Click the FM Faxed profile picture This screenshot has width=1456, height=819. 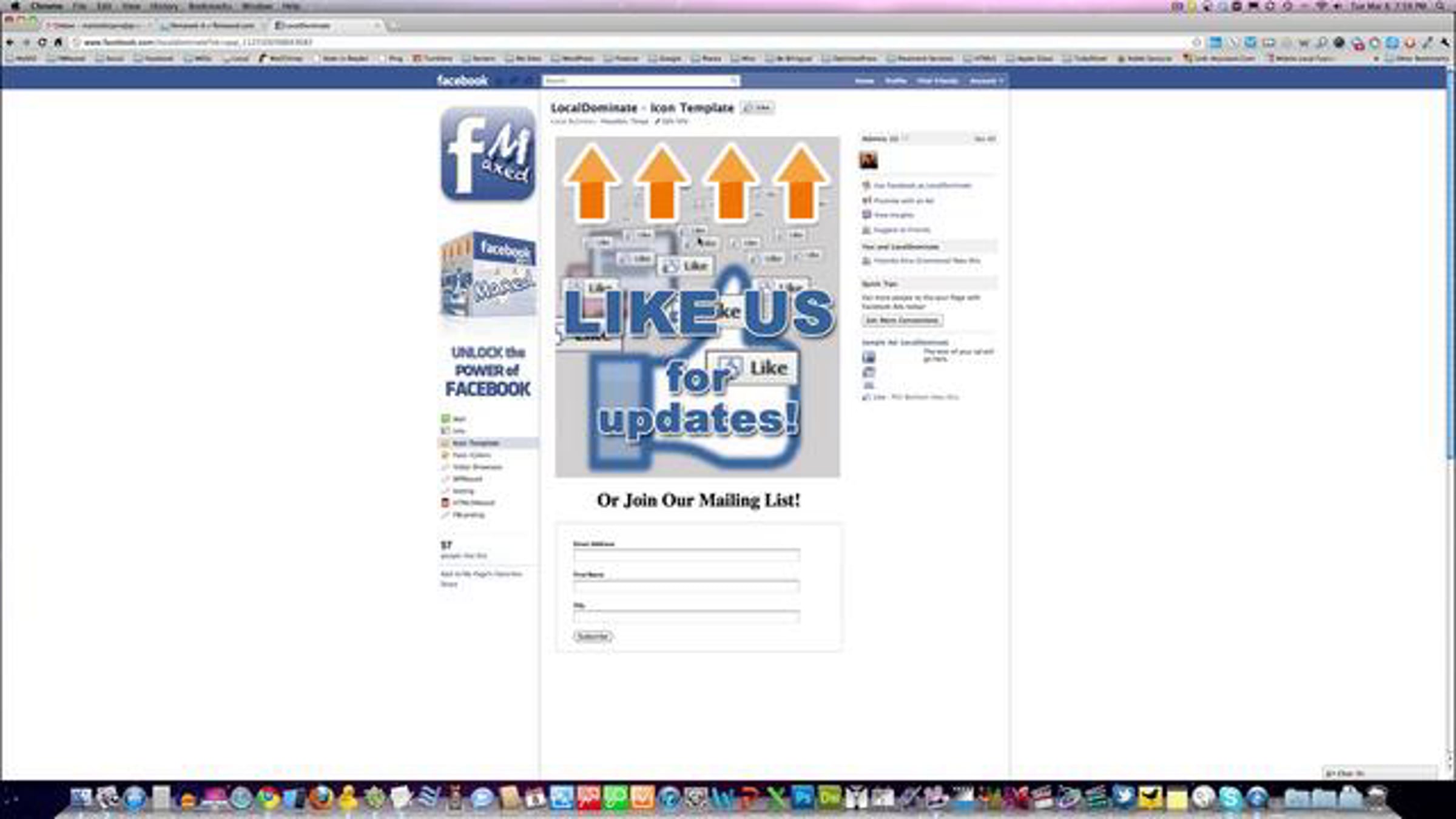pos(488,154)
